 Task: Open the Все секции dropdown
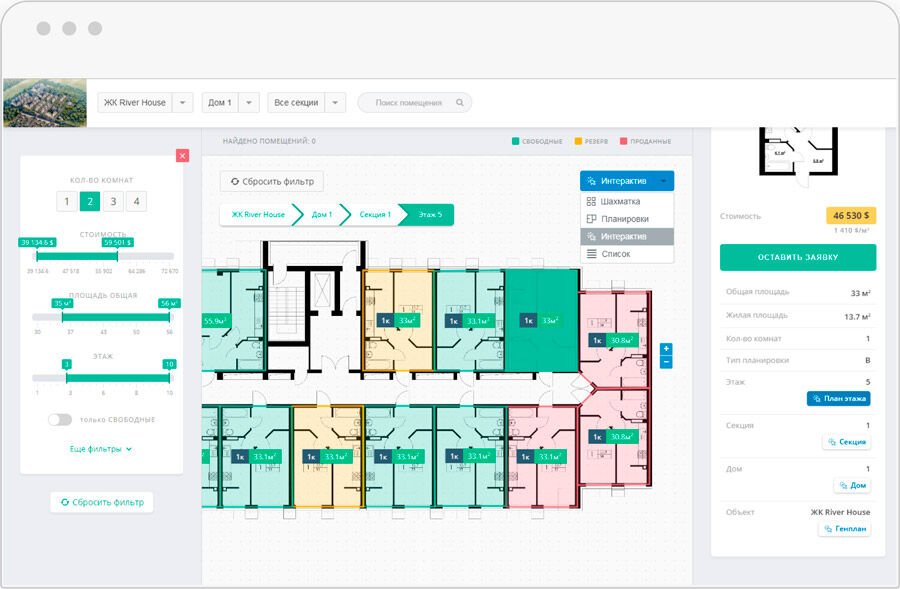(x=307, y=103)
